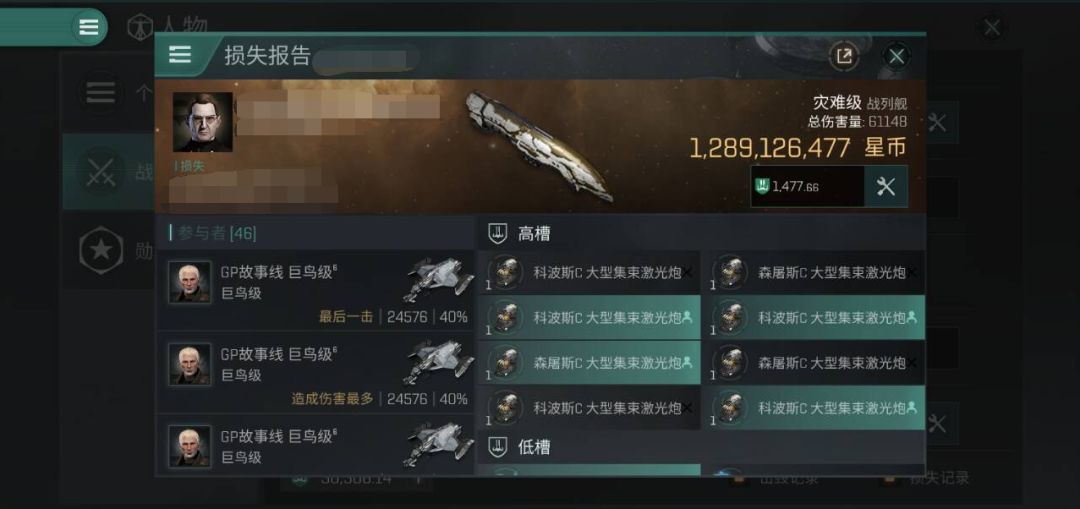Screen dimensions: 1080x509
Task: Click the Apocalypse battleship image
Action: click(x=537, y=146)
